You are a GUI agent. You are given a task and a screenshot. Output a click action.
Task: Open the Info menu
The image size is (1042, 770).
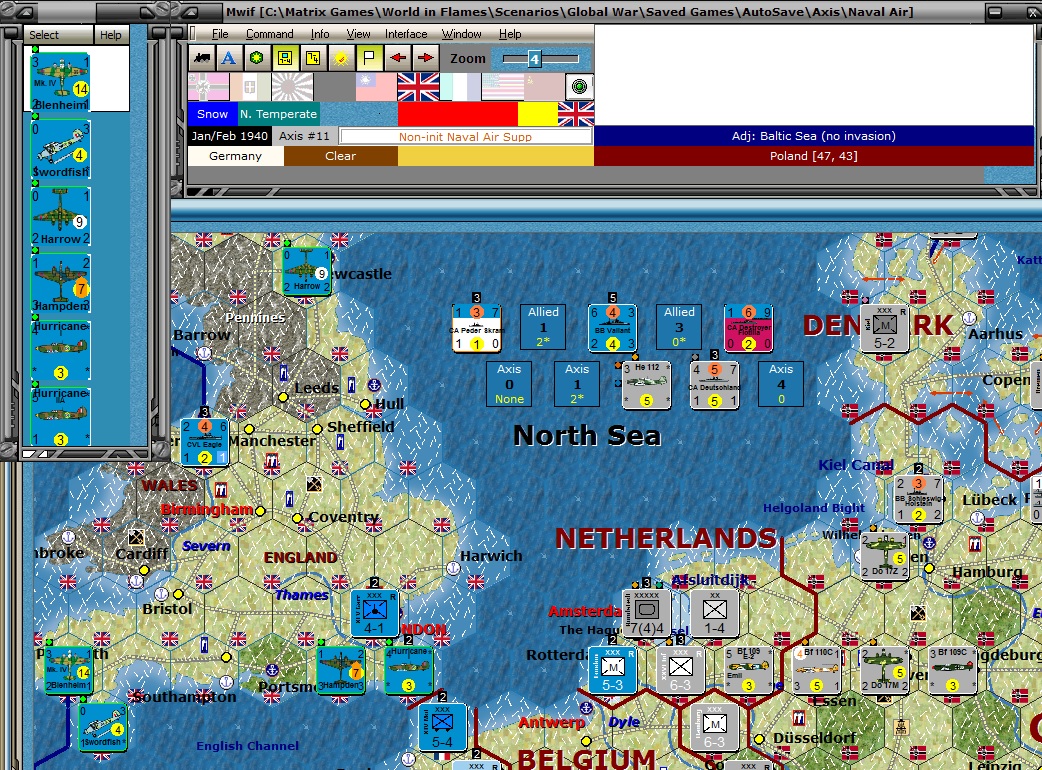[320, 34]
